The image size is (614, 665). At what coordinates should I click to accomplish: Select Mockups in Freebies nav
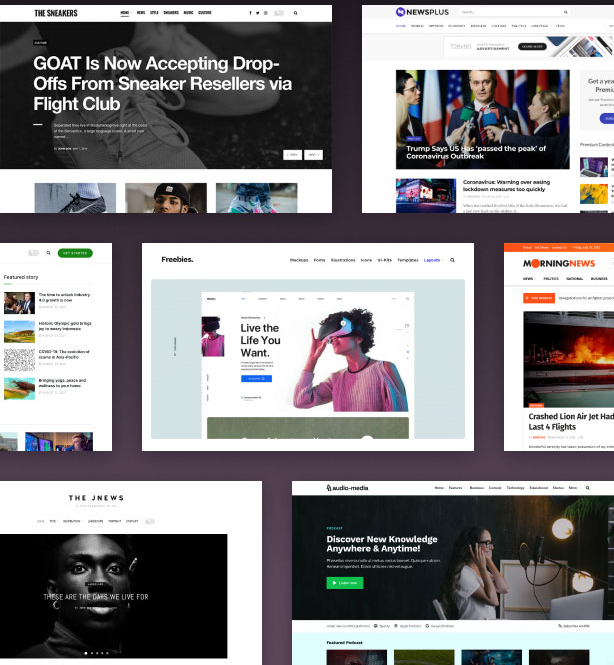(299, 260)
